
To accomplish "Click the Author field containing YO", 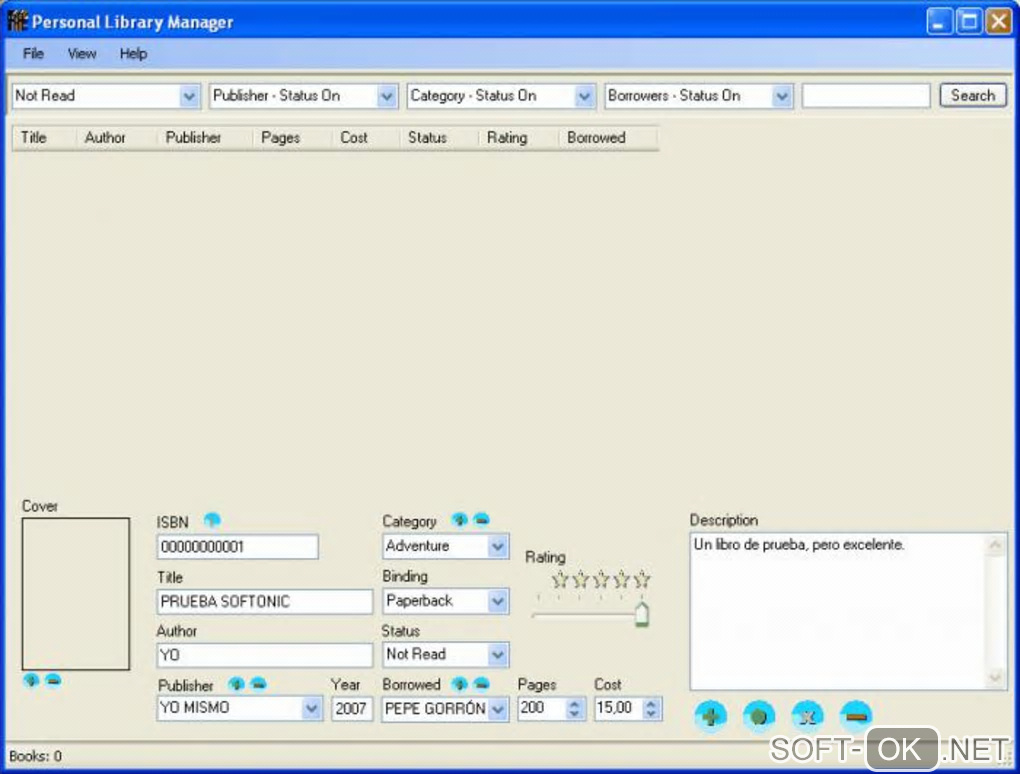I will coord(265,655).
